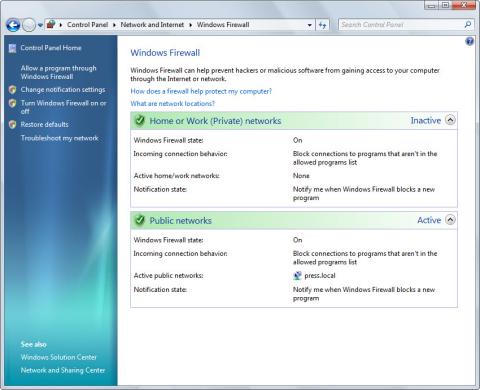Click green shield icon for Public networks
Viewport: 480px width, 390px height.
[140, 220]
